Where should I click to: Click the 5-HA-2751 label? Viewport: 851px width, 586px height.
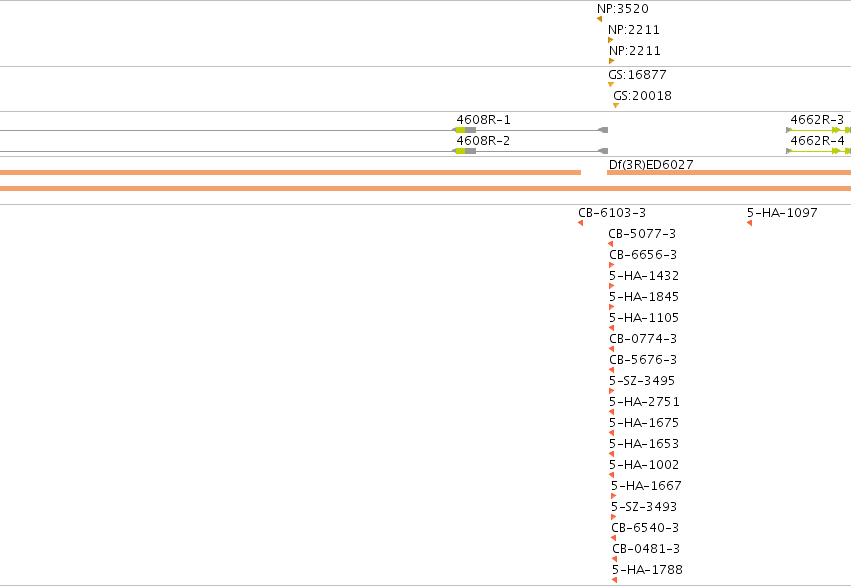644,402
